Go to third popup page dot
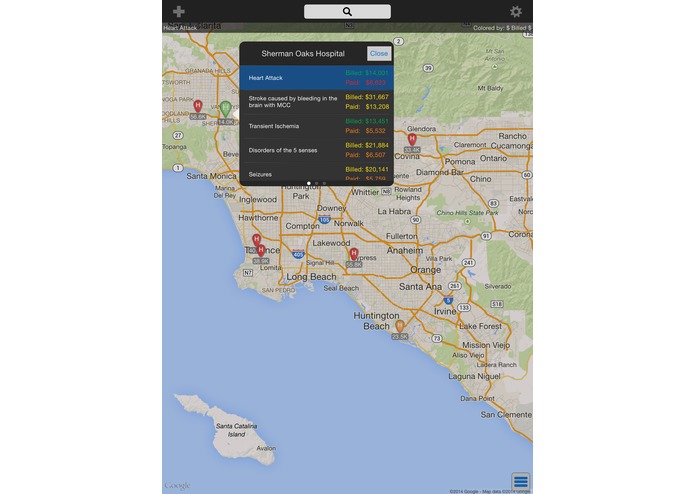Screen dimensions: 695x494 point(324,183)
